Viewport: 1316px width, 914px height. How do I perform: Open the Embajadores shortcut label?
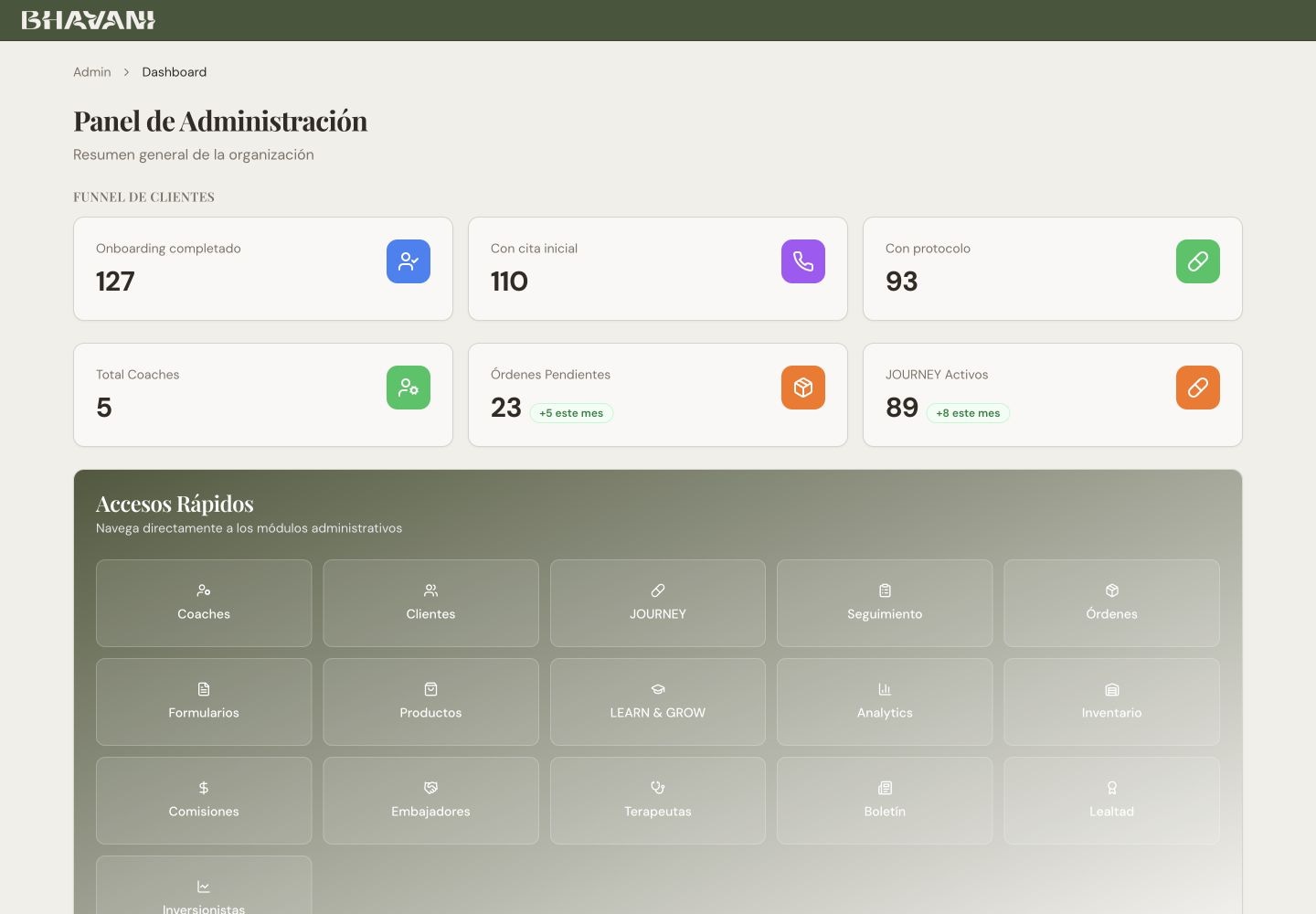[430, 812]
